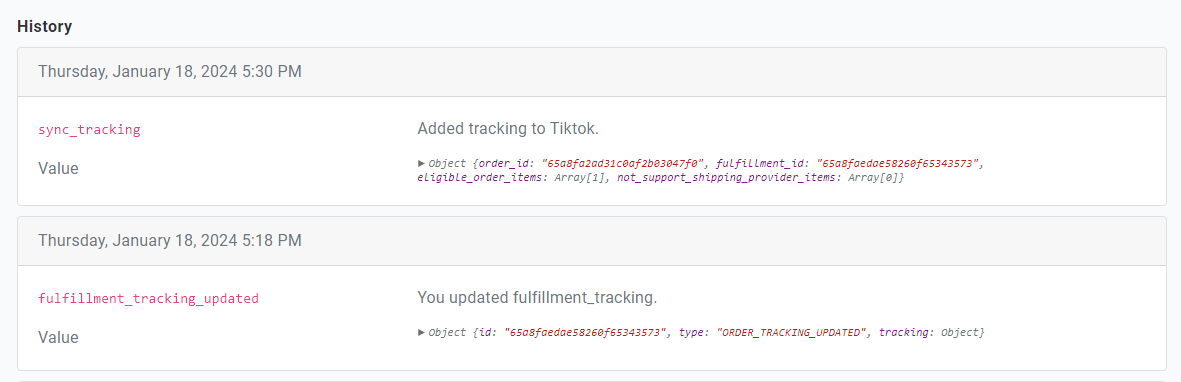Select the order_id value string
The height and width of the screenshot is (382, 1181).
coord(624,163)
